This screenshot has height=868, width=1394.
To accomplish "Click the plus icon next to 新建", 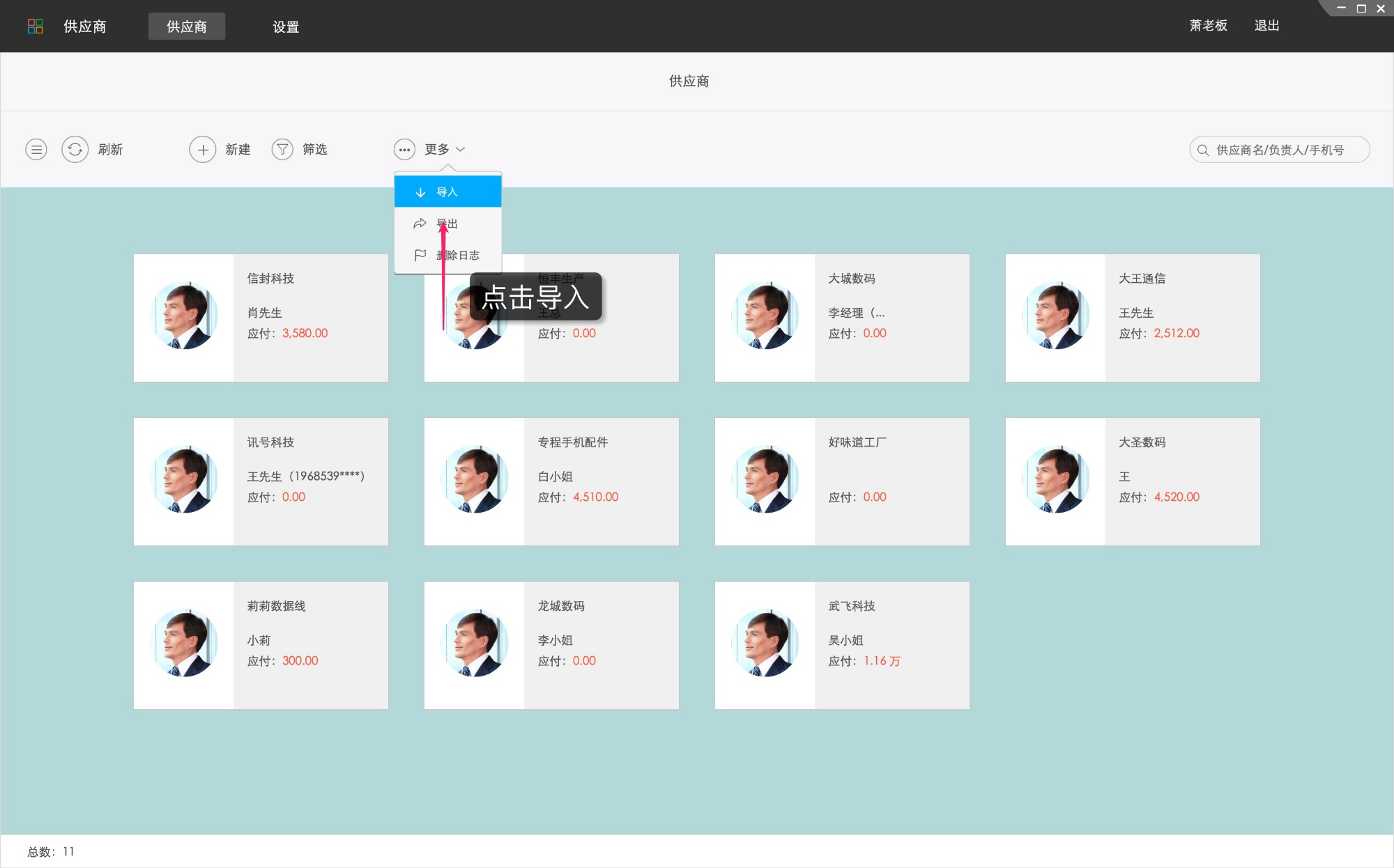I will click(x=202, y=149).
